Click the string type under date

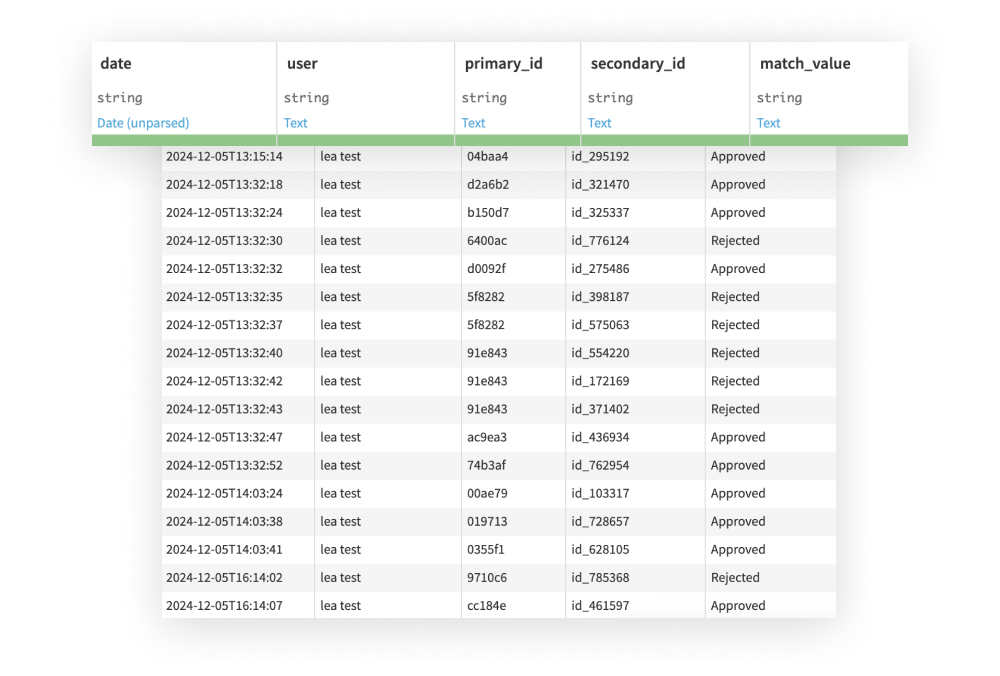point(120,98)
